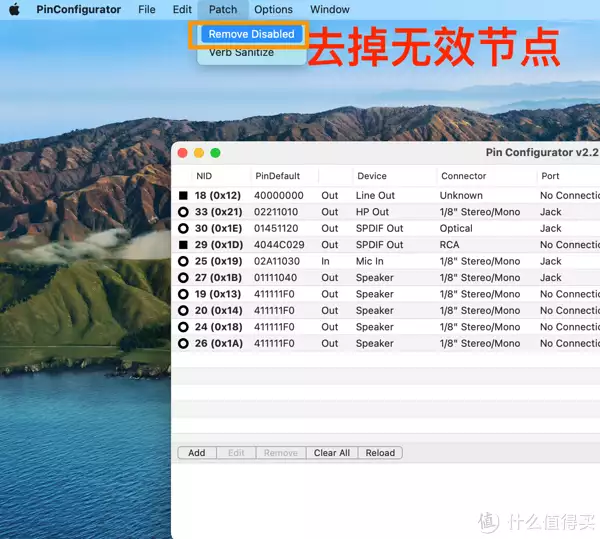Toggle the circle marker for node 27 (0x1B)
The height and width of the screenshot is (539, 600).
coord(183,278)
